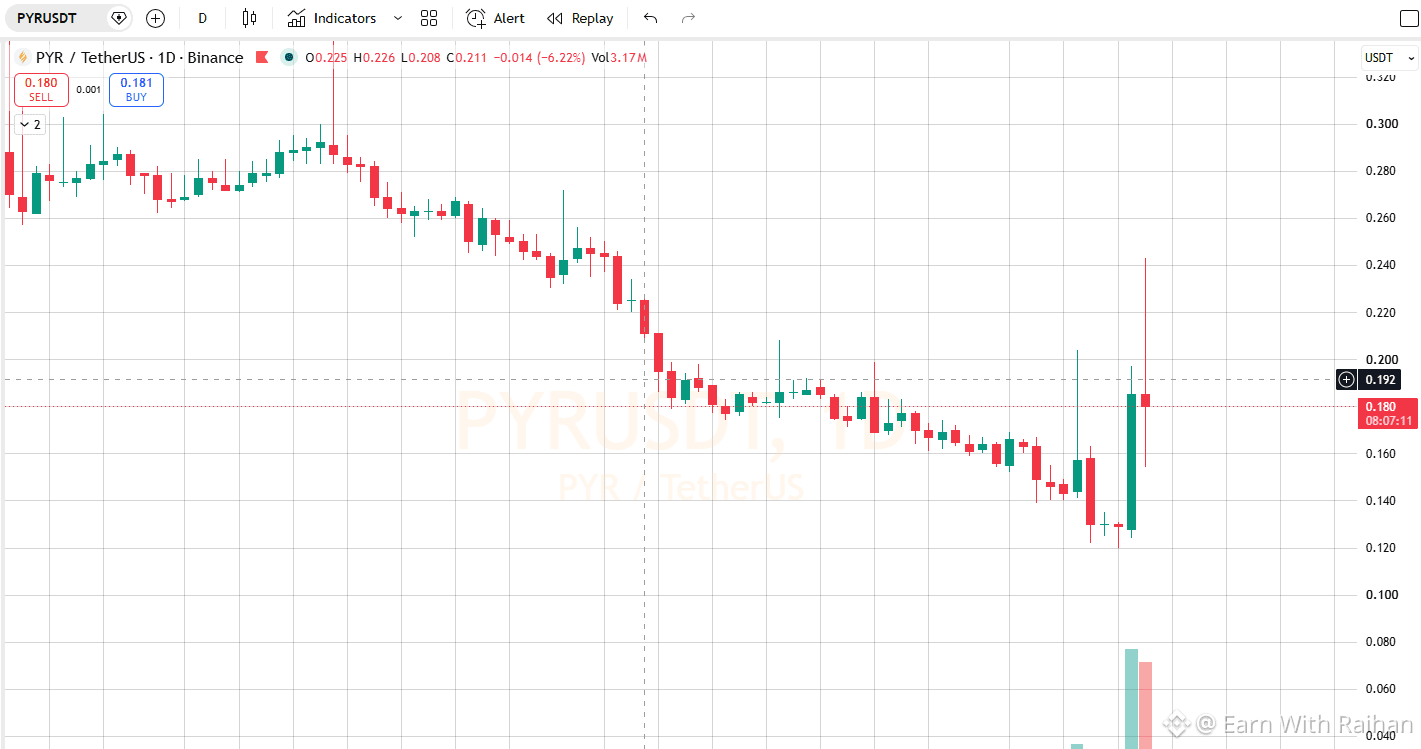Click the 0.192 crosshair price label
The width and height of the screenshot is (1421, 749).
coord(1379,379)
